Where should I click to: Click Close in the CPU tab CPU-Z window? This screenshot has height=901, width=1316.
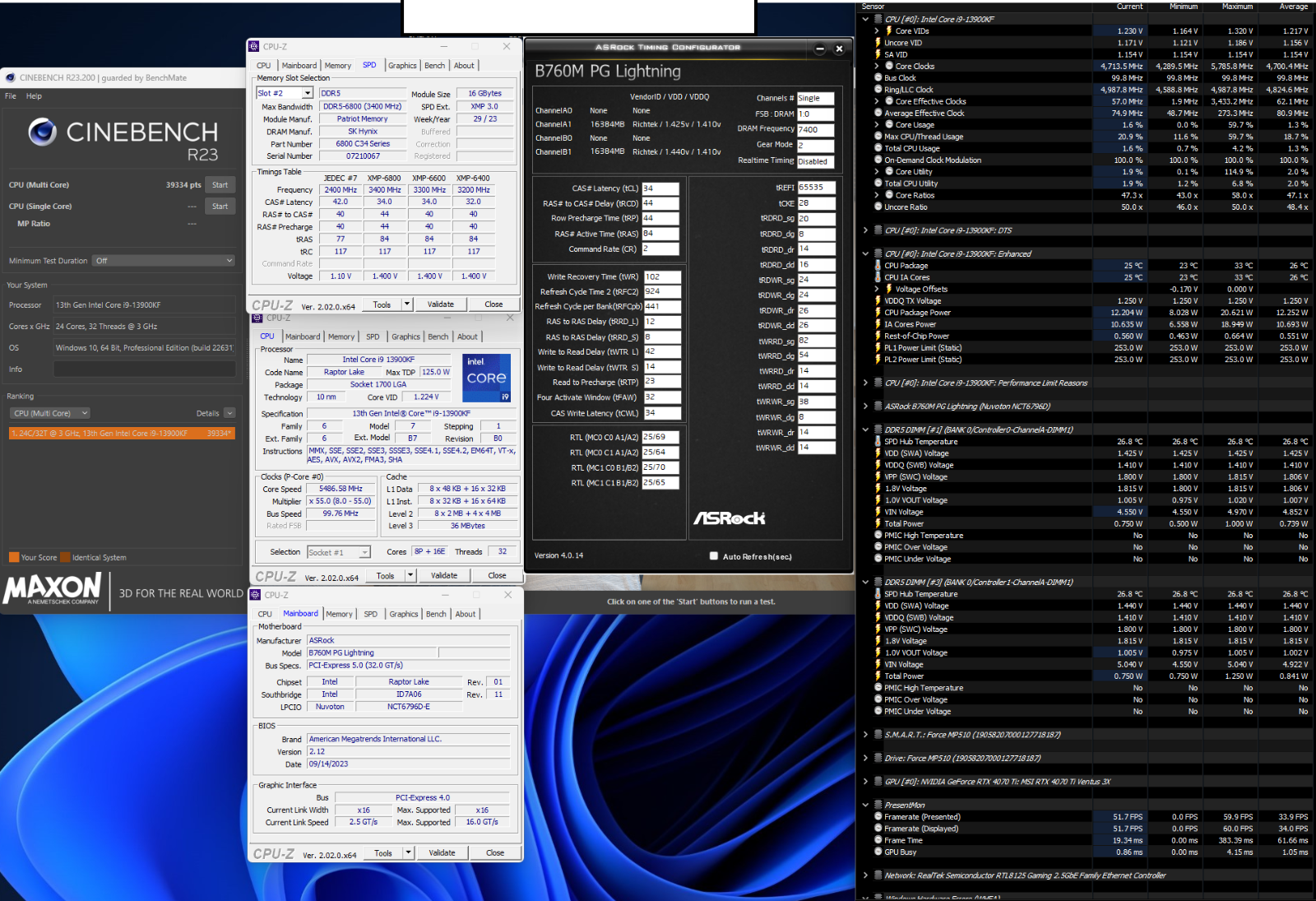tap(497, 576)
